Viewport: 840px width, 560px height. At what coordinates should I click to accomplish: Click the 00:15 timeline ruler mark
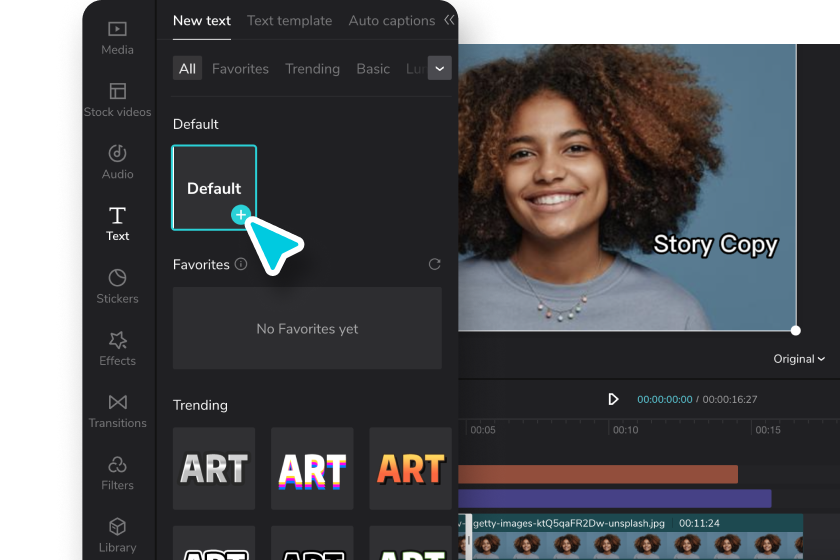click(x=768, y=430)
